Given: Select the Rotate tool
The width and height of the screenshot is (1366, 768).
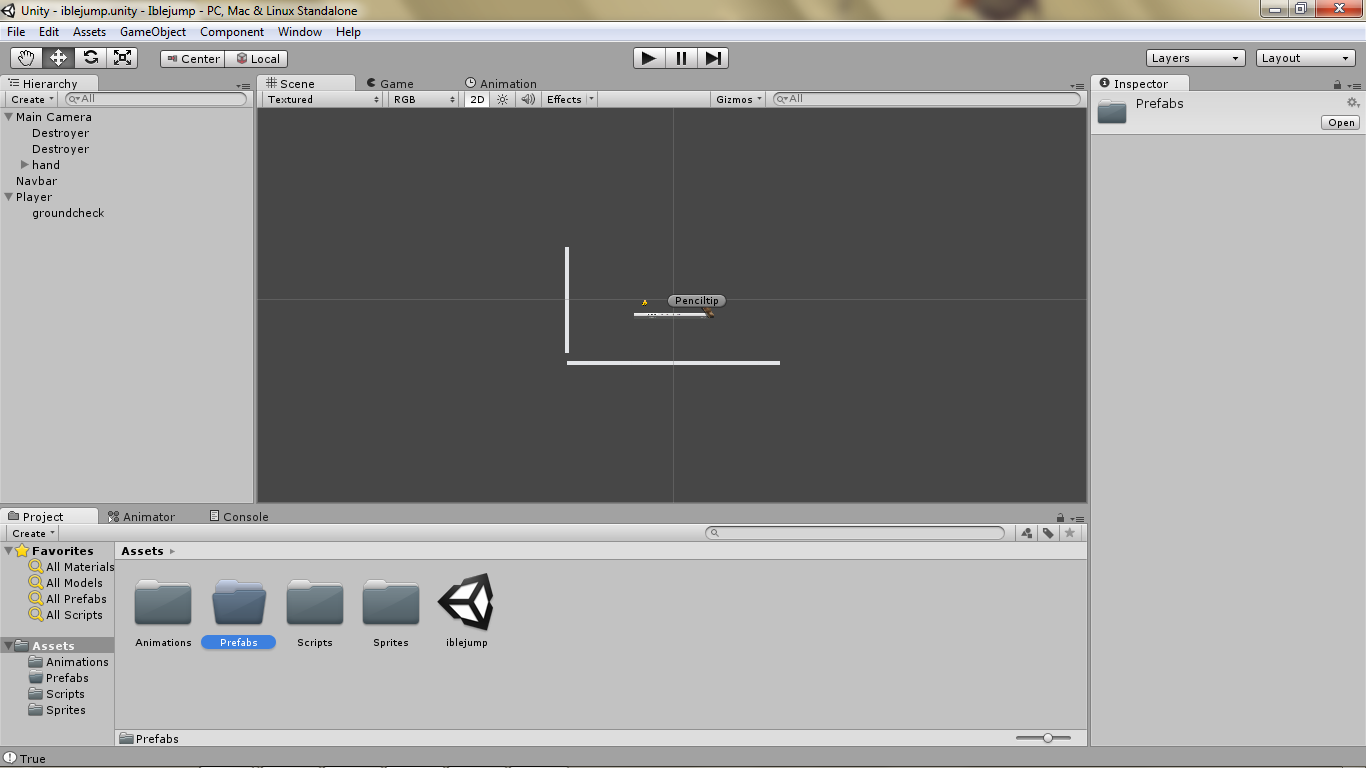Looking at the screenshot, I should pyautogui.click(x=90, y=57).
